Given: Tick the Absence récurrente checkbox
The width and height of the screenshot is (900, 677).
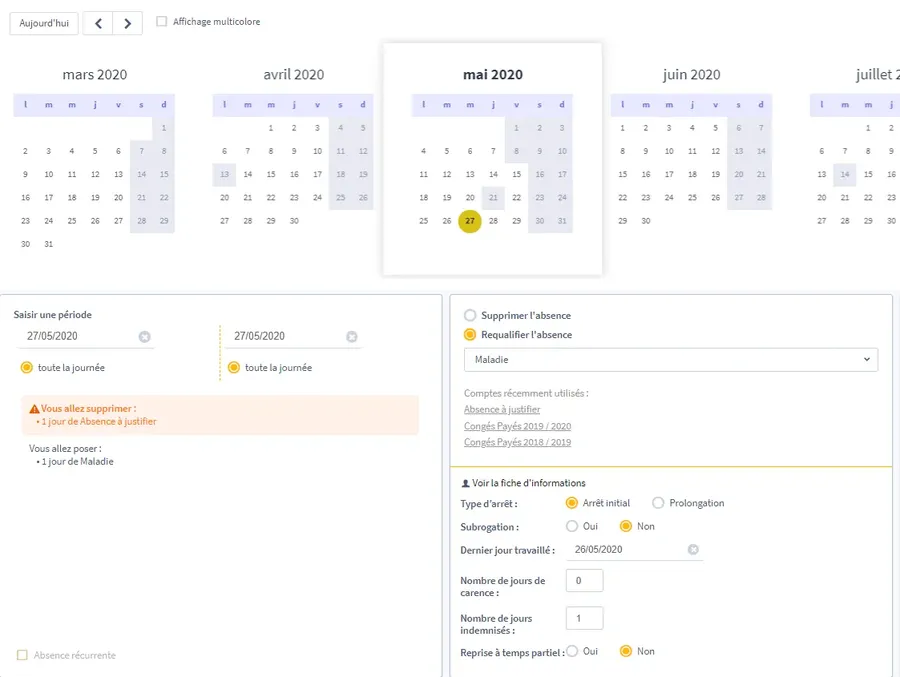Looking at the screenshot, I should 23,656.
